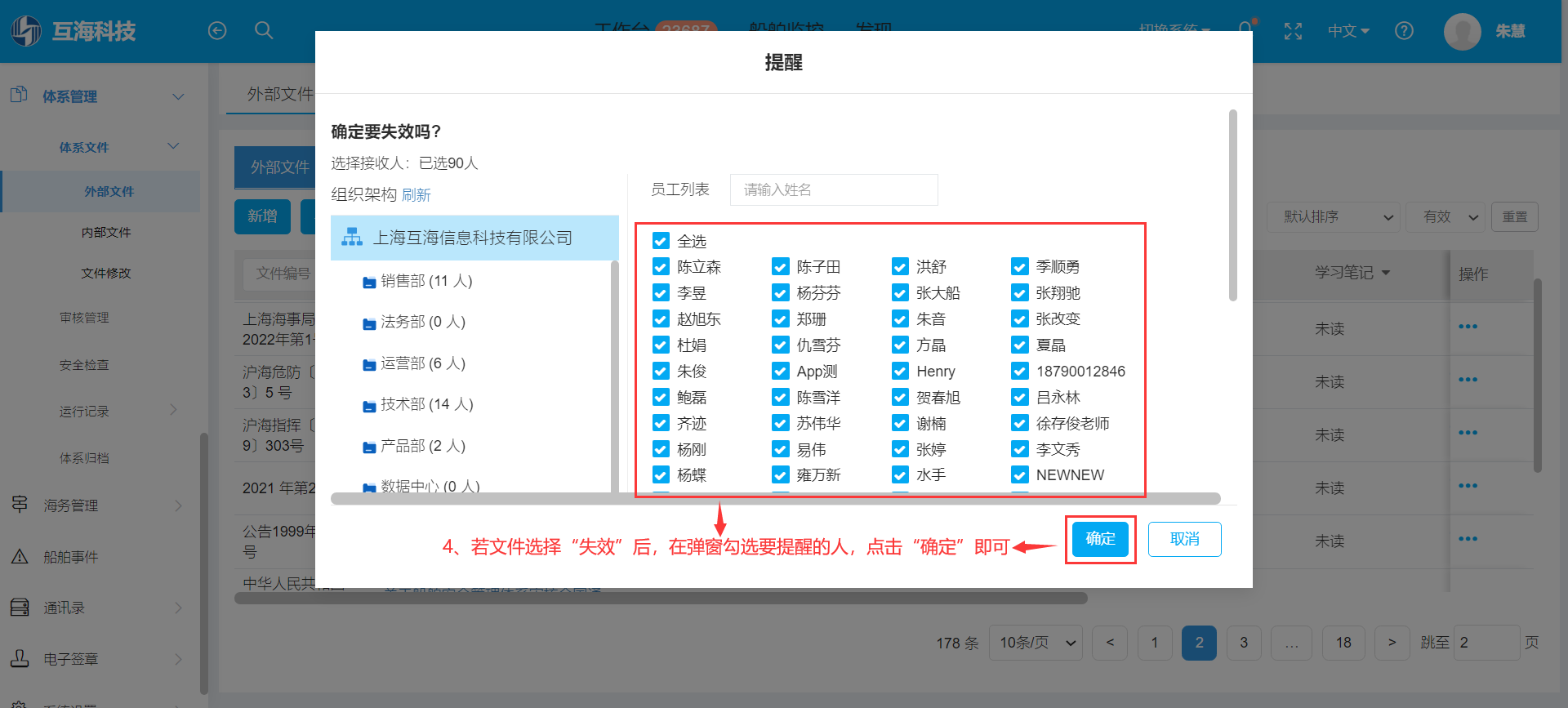
Task: Click the 互海科技 logo icon
Action: (x=26, y=31)
